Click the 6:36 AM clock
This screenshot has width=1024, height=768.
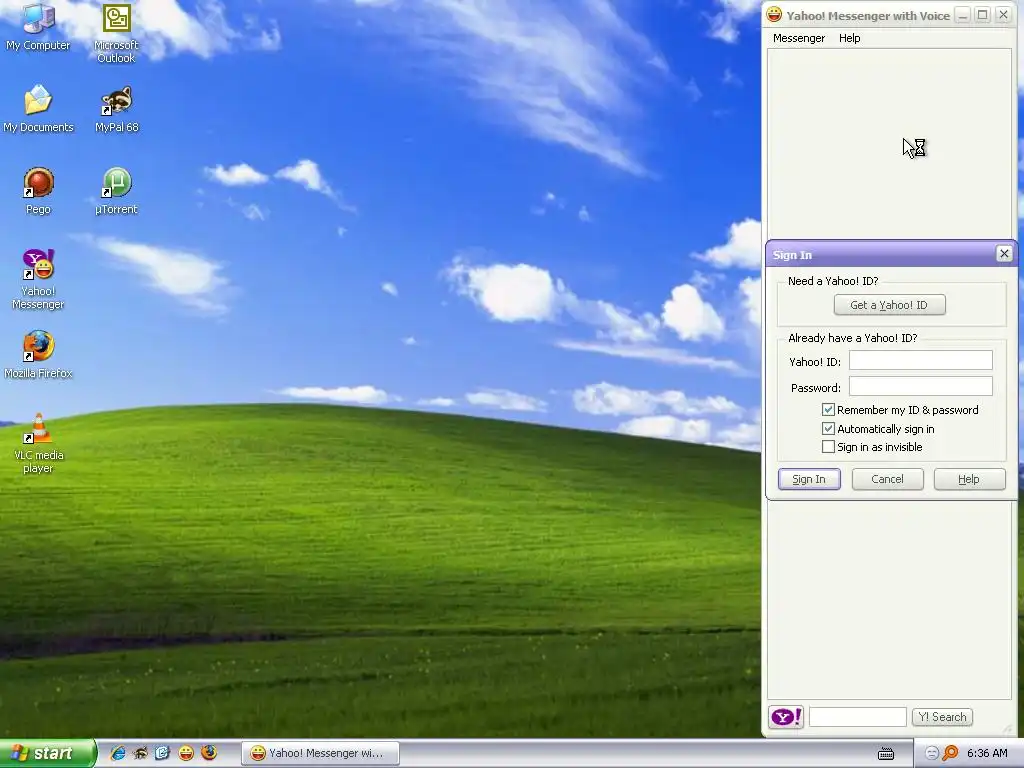(987, 754)
